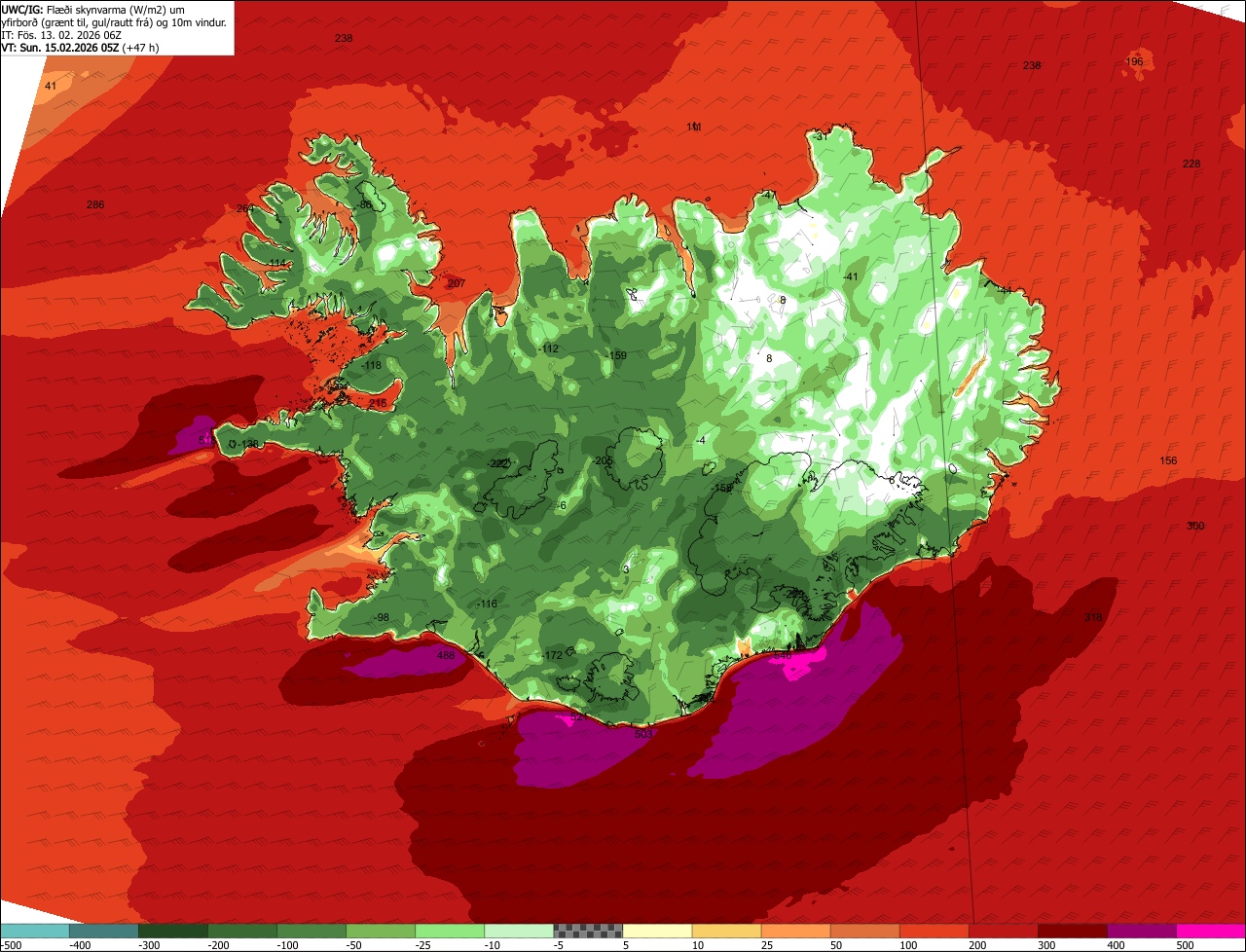Click the red-orange legend swatch between 100 and 200
The width and height of the screenshot is (1246, 952).
tap(934, 931)
